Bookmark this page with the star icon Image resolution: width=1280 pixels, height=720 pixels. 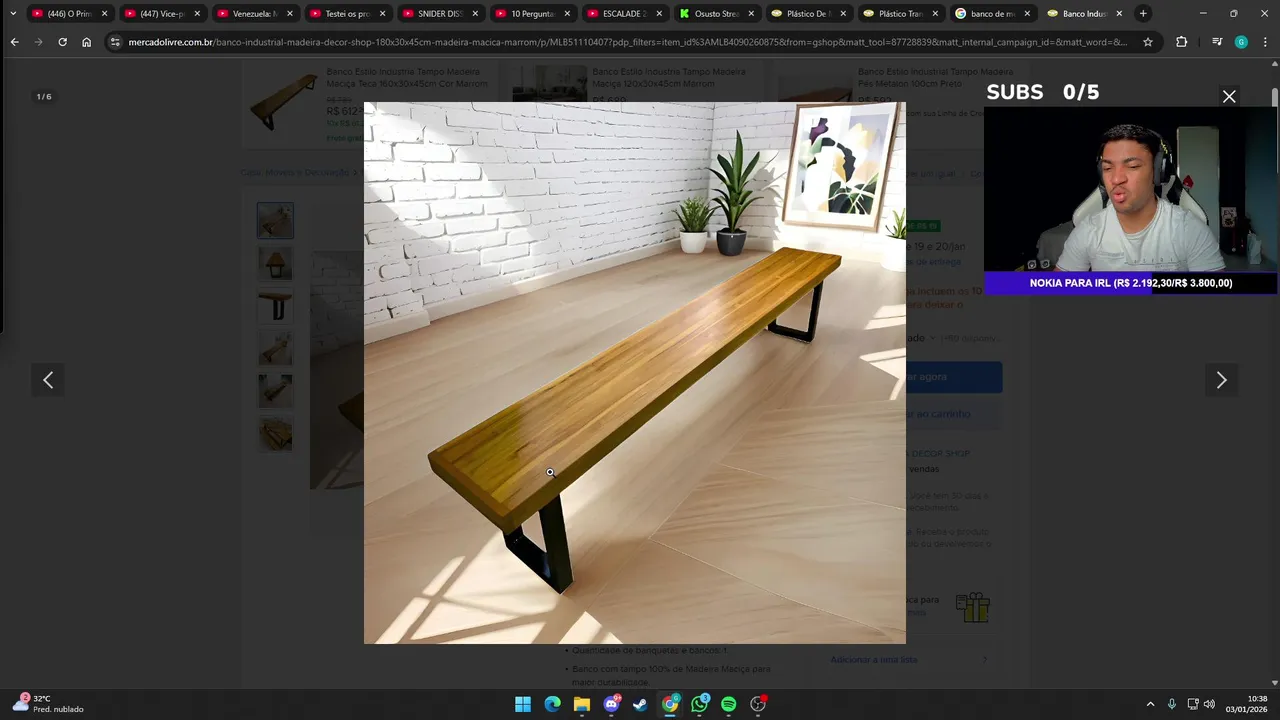(x=1148, y=42)
